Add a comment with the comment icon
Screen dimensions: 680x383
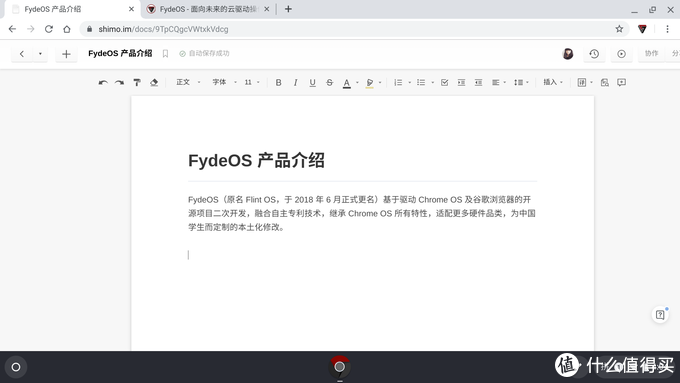coord(621,82)
